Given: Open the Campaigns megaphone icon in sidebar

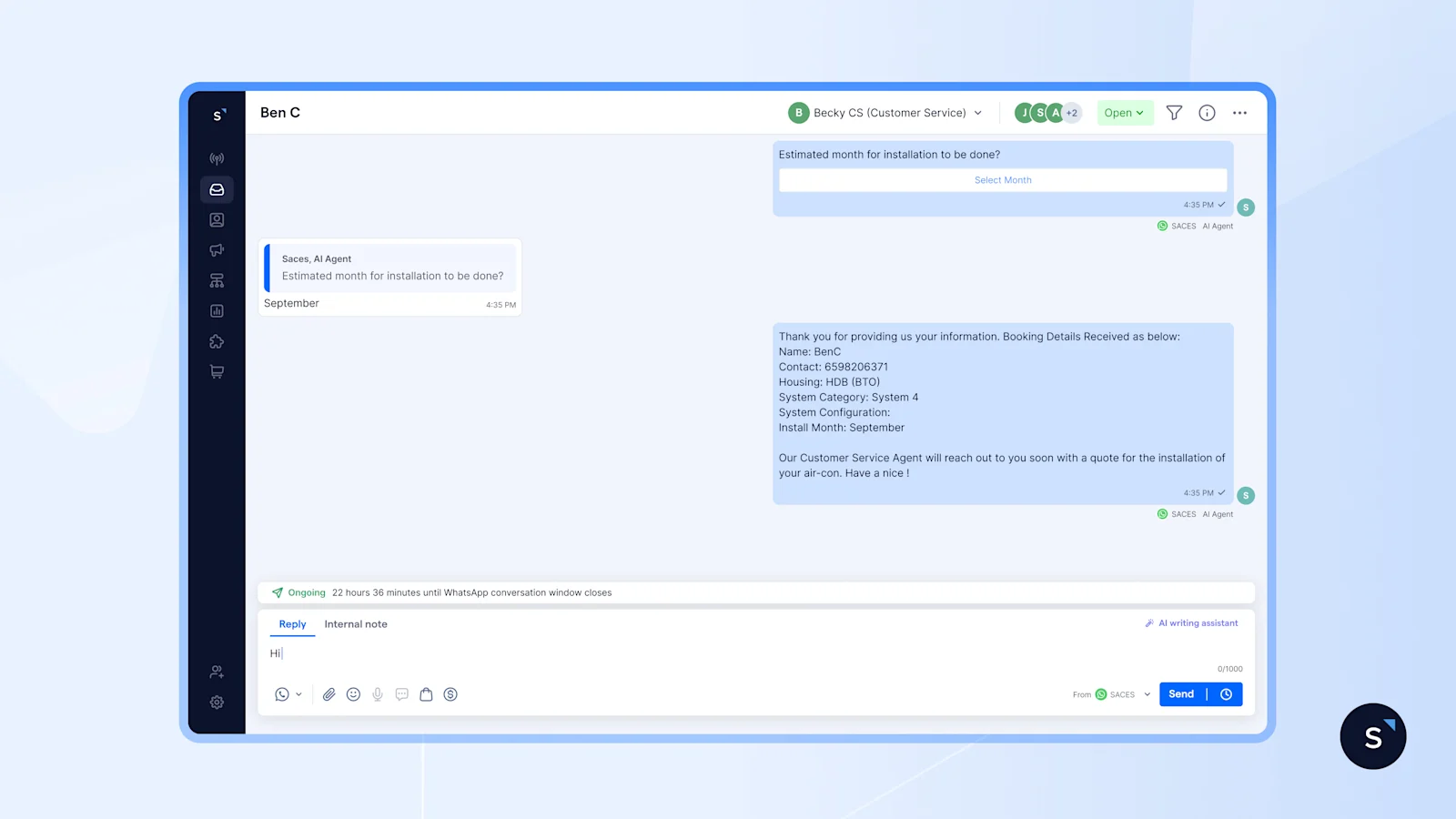Looking at the screenshot, I should pos(217,250).
